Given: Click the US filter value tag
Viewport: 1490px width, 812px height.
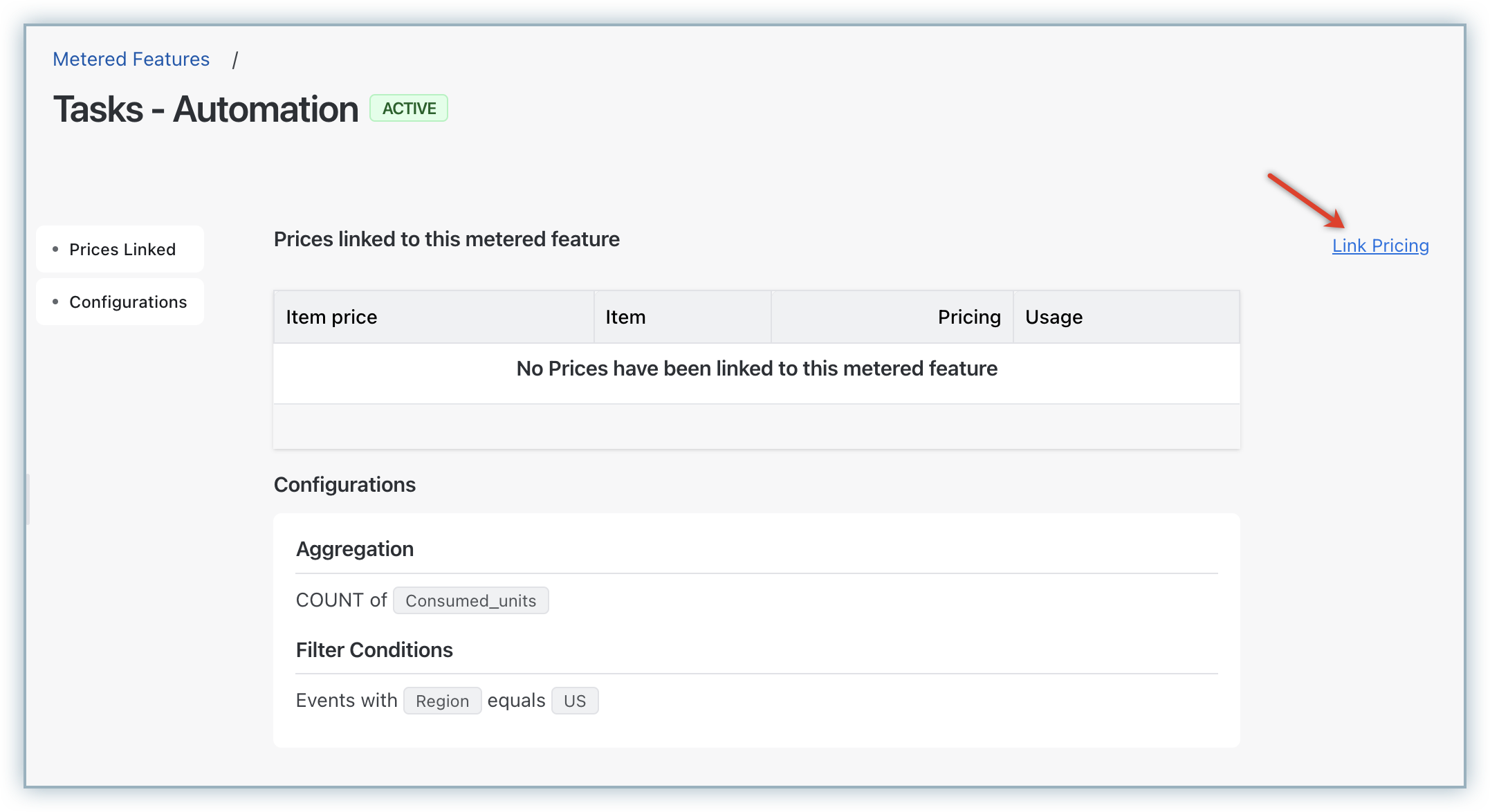Looking at the screenshot, I should point(574,701).
